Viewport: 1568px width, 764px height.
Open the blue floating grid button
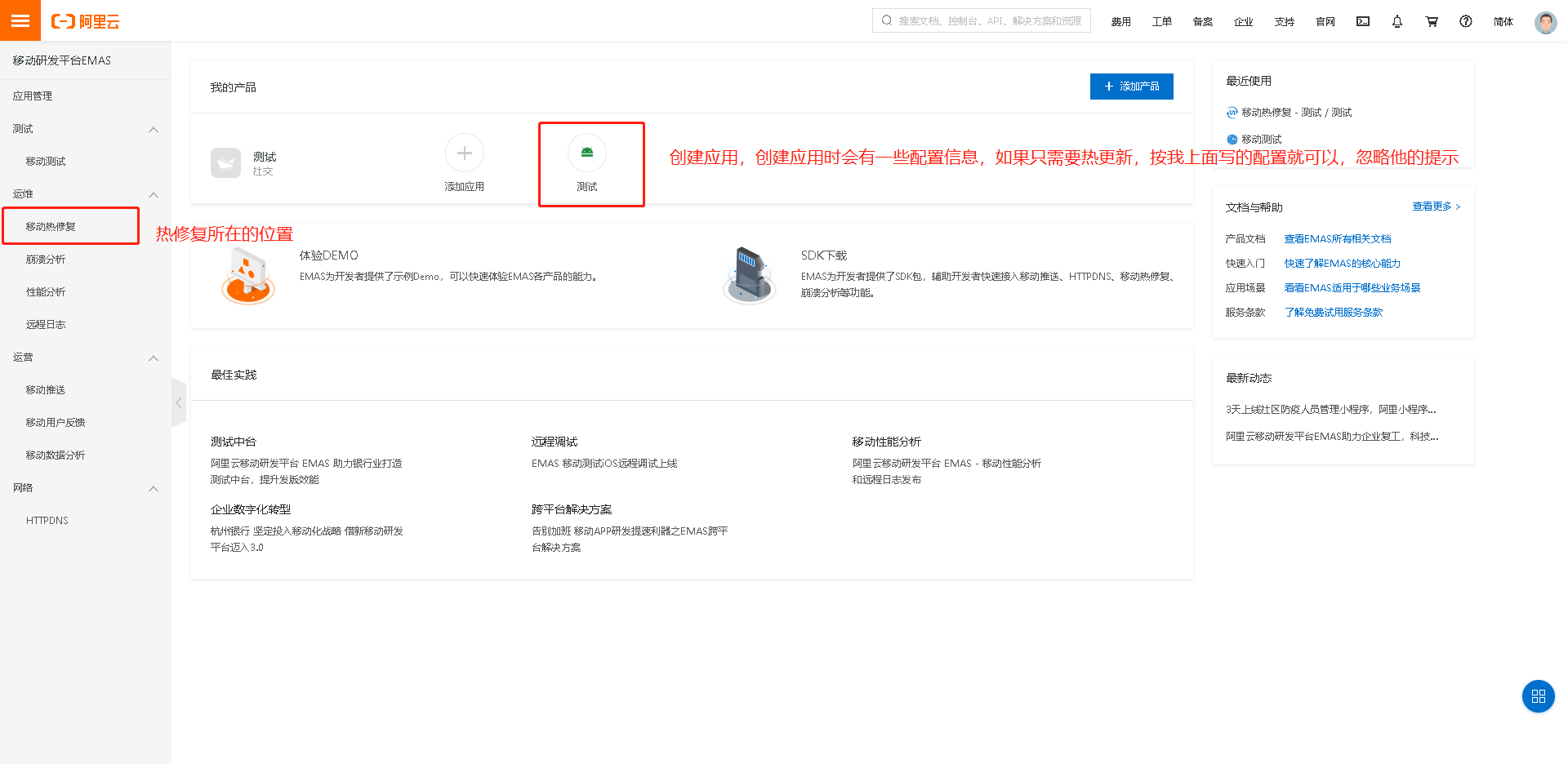click(x=1539, y=696)
